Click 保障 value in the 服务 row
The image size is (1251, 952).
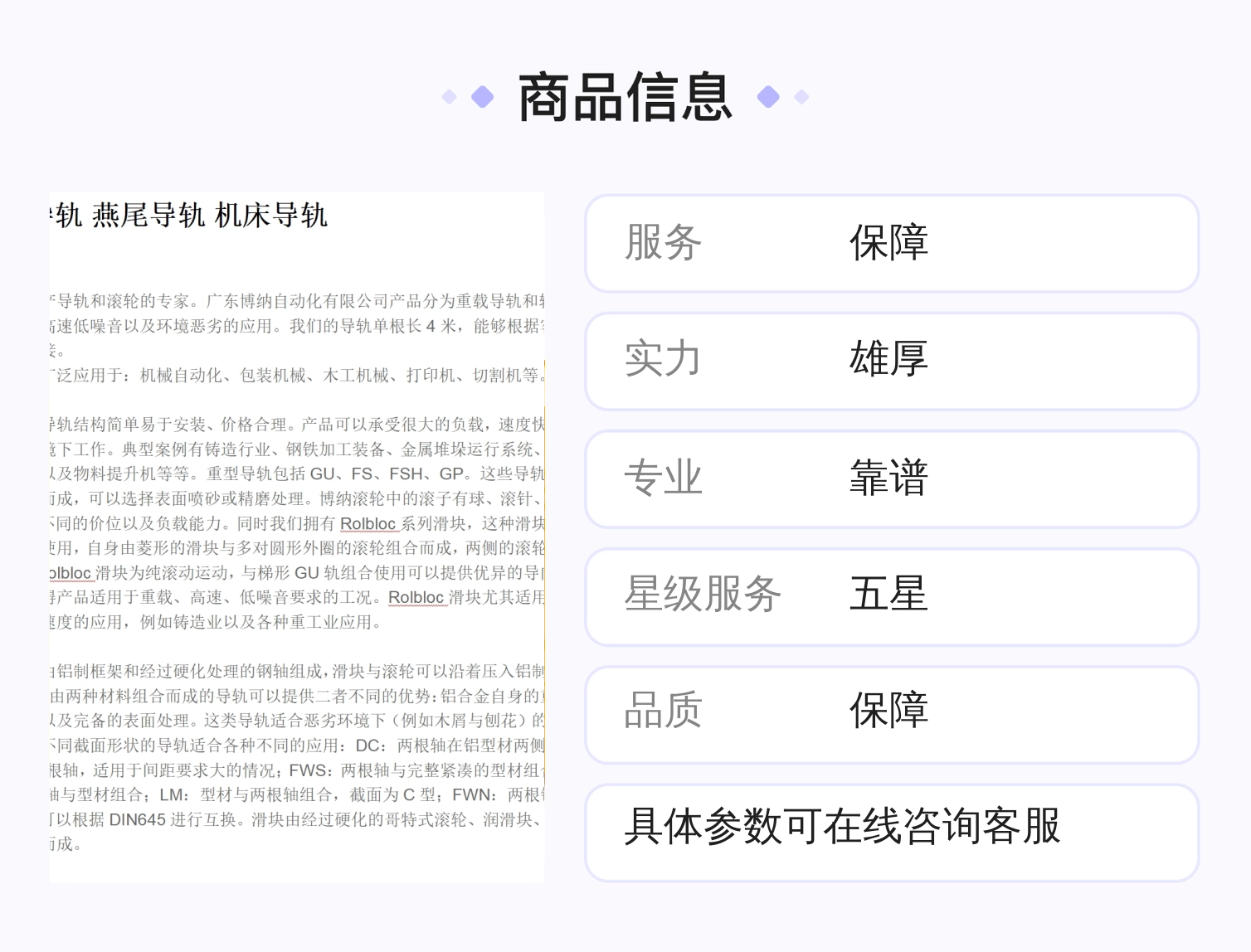coord(888,243)
